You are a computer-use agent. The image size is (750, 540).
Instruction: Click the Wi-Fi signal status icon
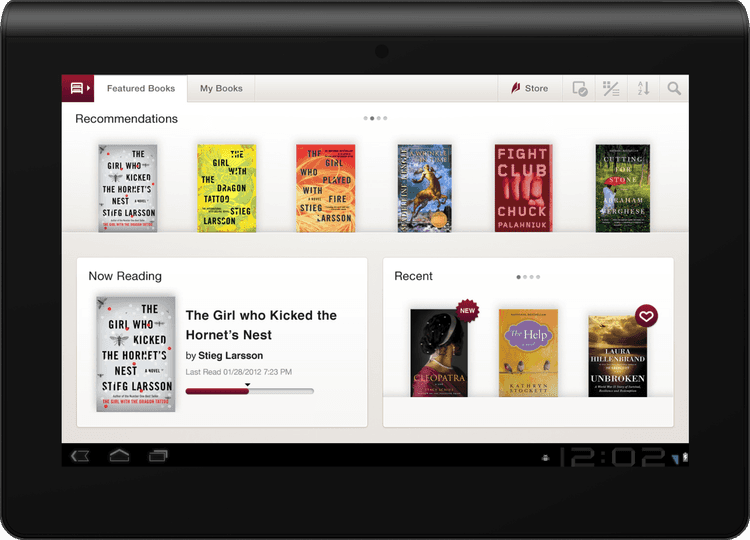(675, 459)
